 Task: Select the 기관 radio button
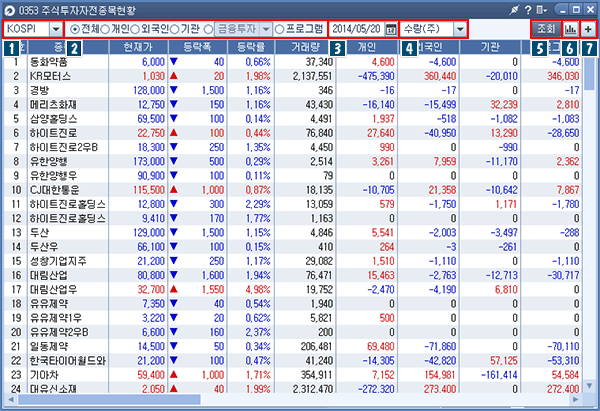tap(174, 29)
